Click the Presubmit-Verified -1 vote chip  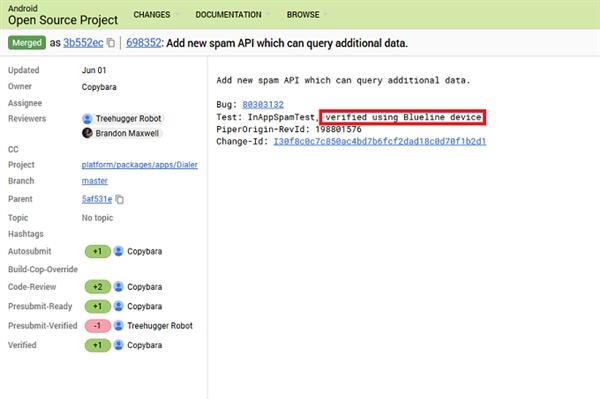pyautogui.click(x=98, y=326)
